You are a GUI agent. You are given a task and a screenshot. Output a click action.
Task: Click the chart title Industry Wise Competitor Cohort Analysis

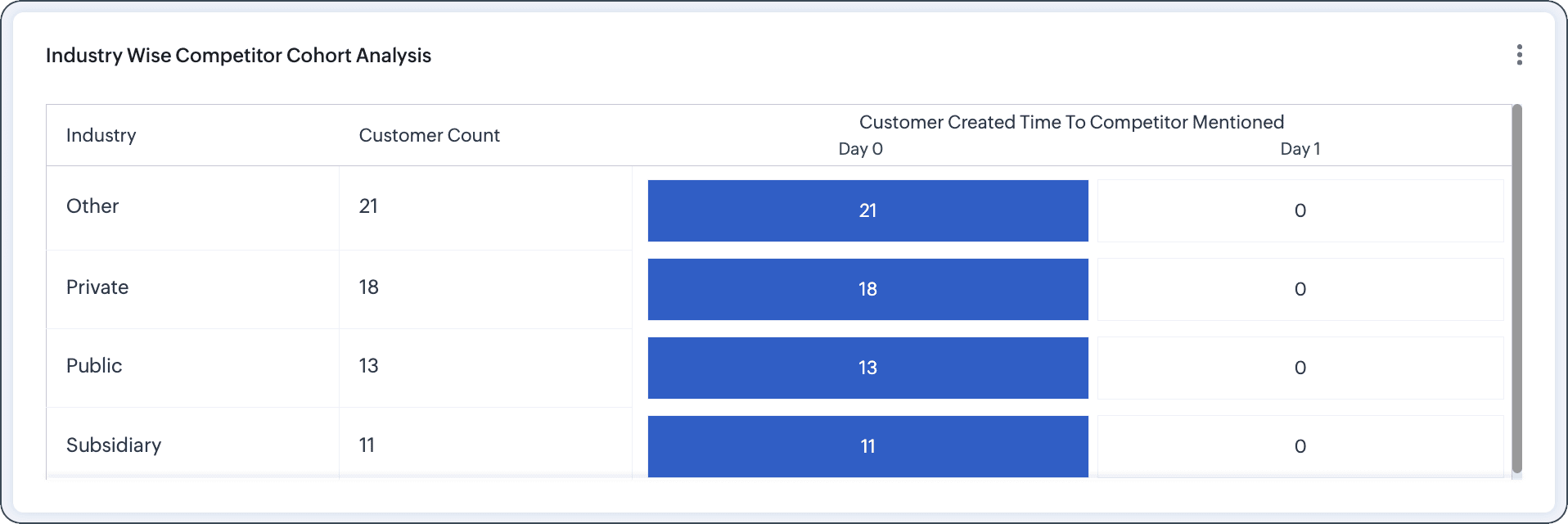238,56
